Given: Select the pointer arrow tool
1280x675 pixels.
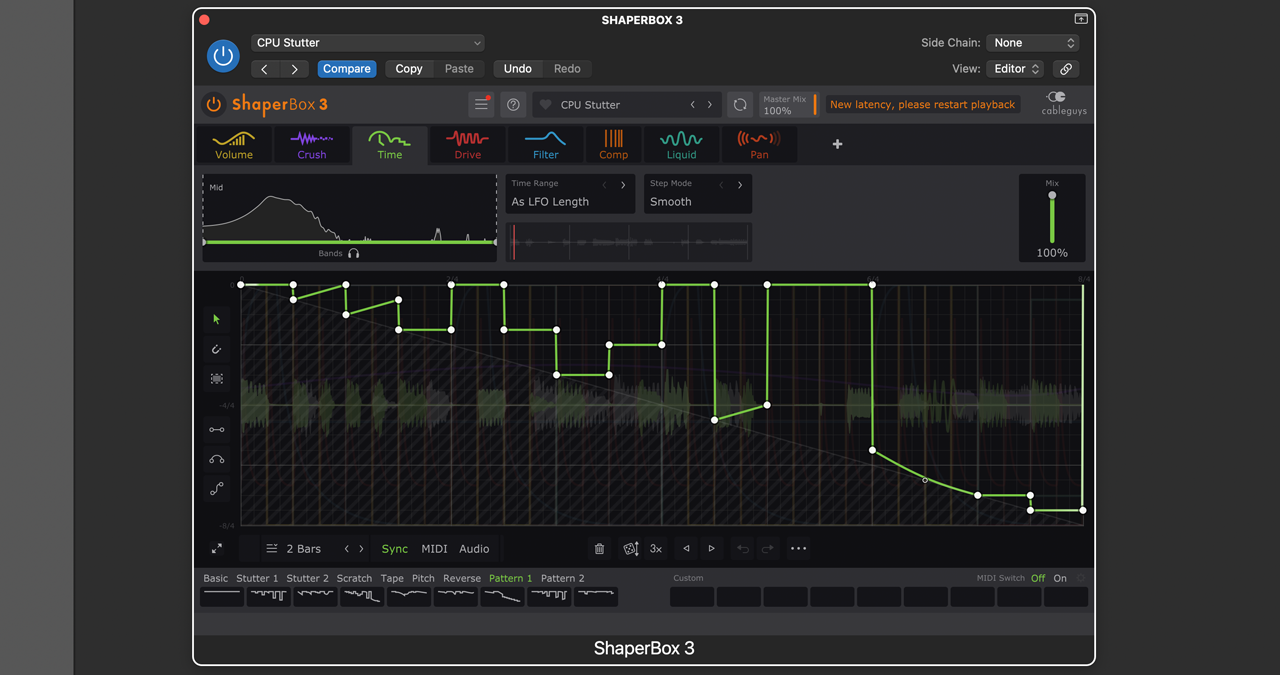Looking at the screenshot, I should click(217, 320).
